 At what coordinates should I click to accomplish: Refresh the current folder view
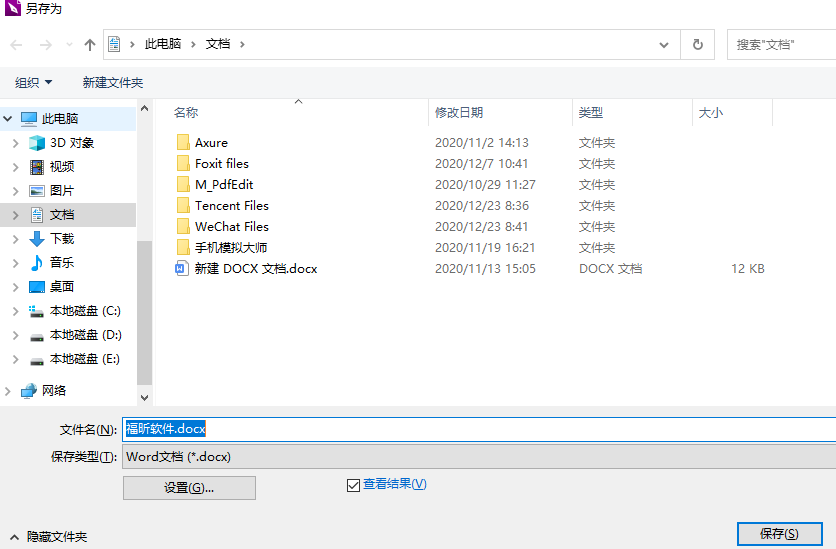click(x=697, y=45)
